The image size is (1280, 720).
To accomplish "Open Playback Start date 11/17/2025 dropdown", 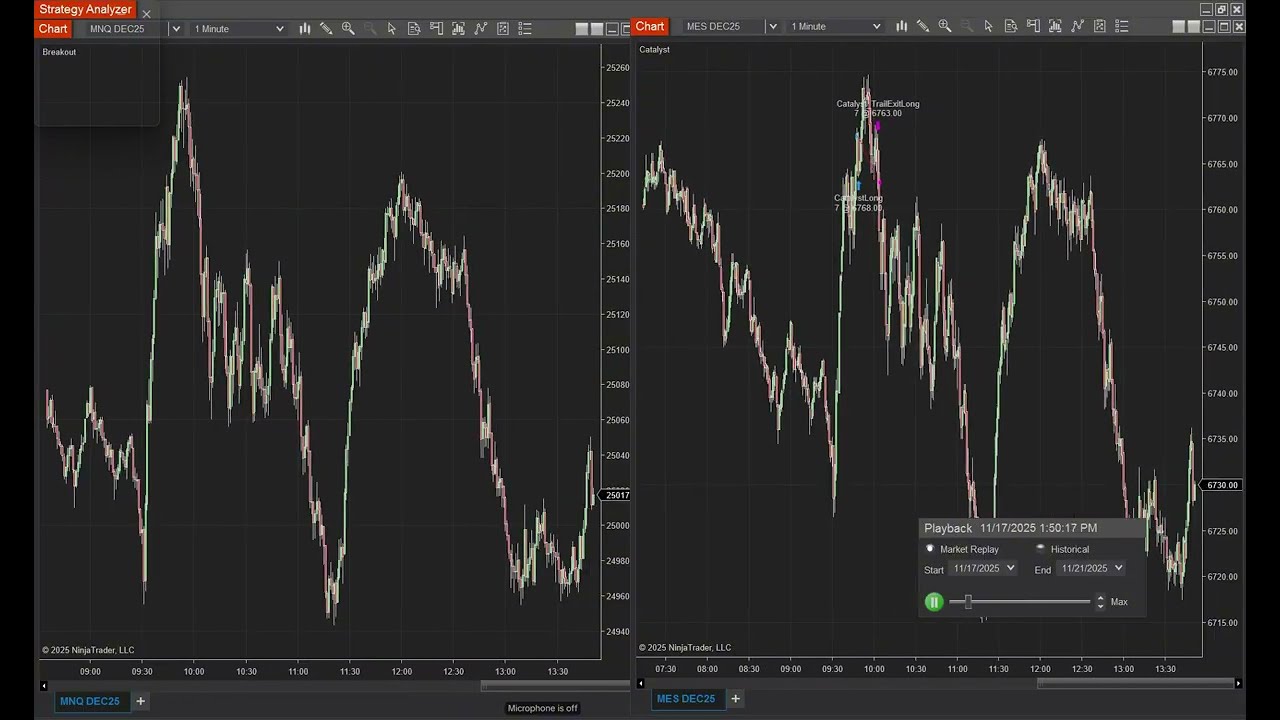I will click(984, 568).
